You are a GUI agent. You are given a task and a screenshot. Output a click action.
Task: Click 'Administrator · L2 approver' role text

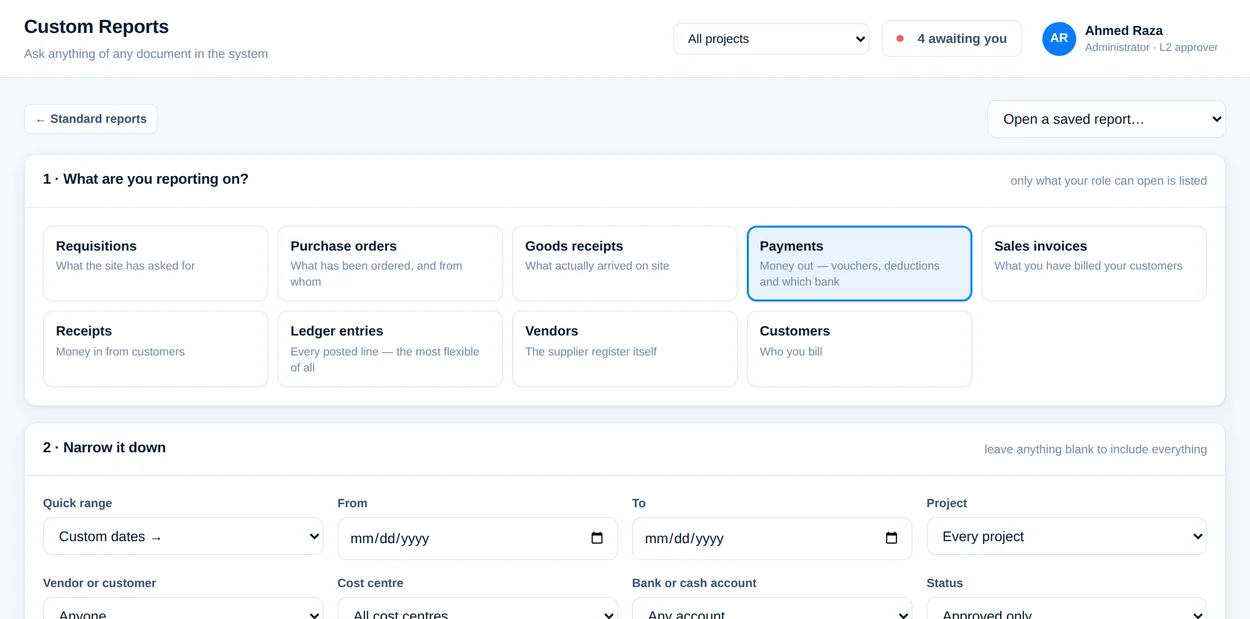(1151, 47)
